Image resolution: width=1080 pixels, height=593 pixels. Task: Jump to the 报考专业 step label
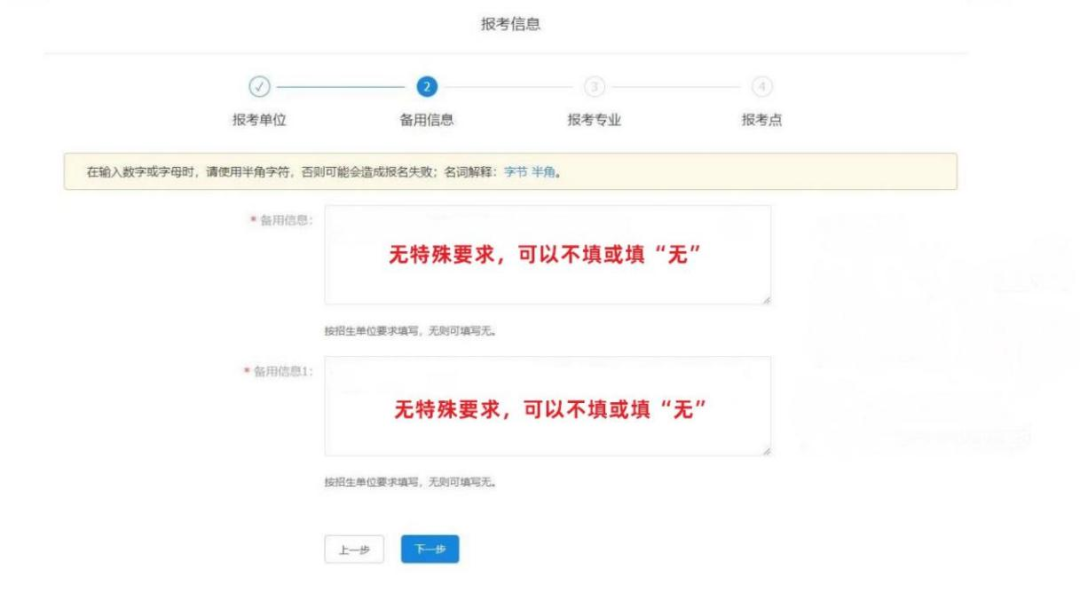[594, 120]
